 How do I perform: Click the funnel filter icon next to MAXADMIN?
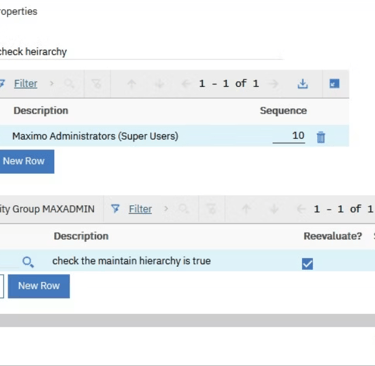[x=115, y=209]
